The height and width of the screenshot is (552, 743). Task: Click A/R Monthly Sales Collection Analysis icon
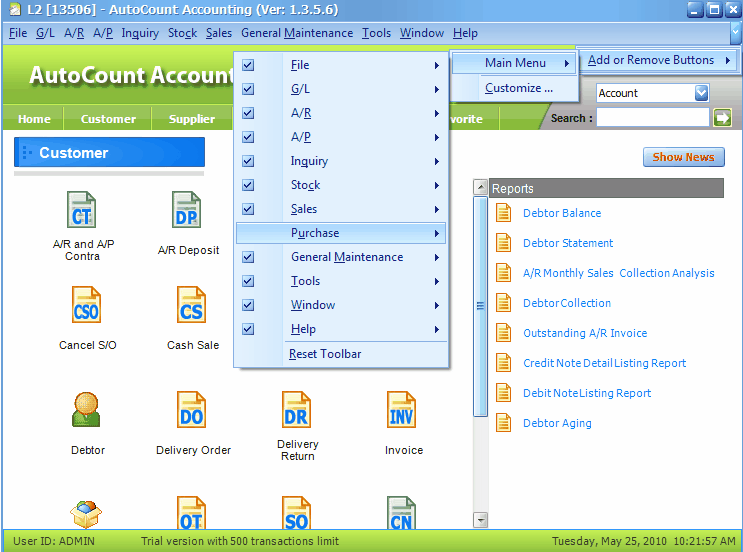pos(503,273)
